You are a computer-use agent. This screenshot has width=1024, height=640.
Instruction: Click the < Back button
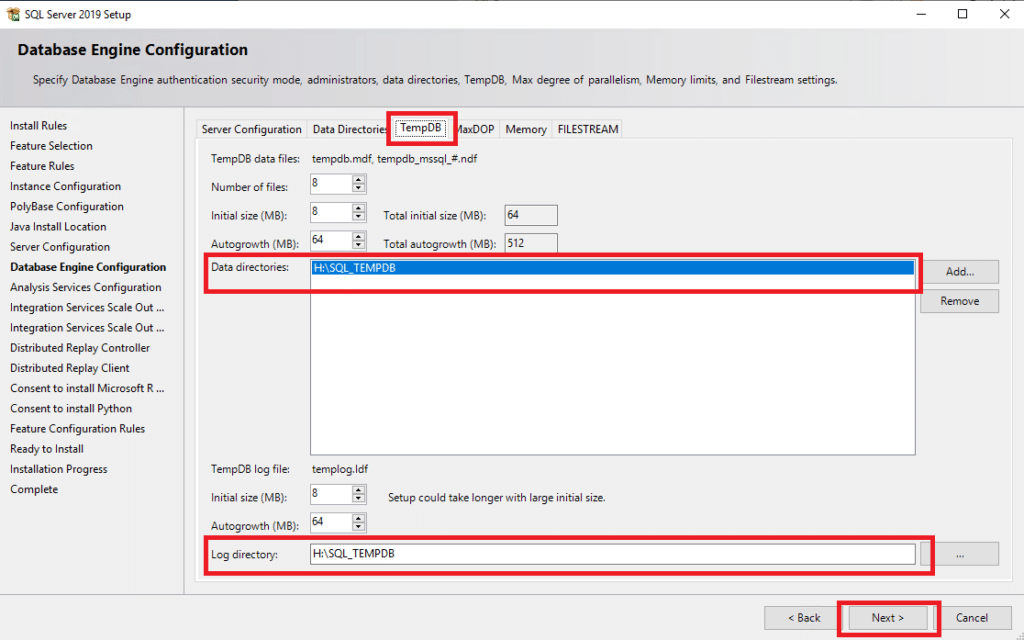[x=803, y=618]
